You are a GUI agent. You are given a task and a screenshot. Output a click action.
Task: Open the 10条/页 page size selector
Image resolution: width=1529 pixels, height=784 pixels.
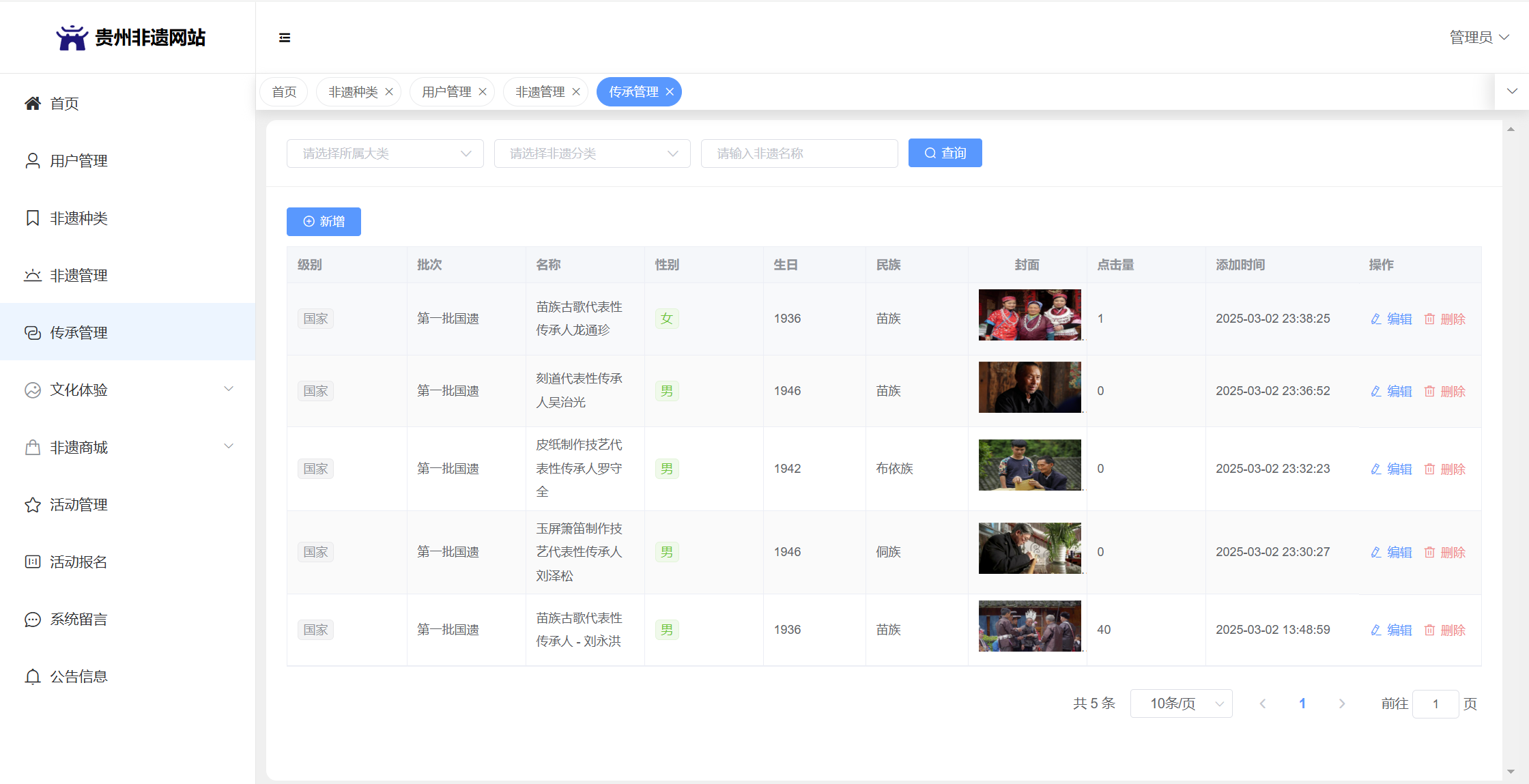1181,703
